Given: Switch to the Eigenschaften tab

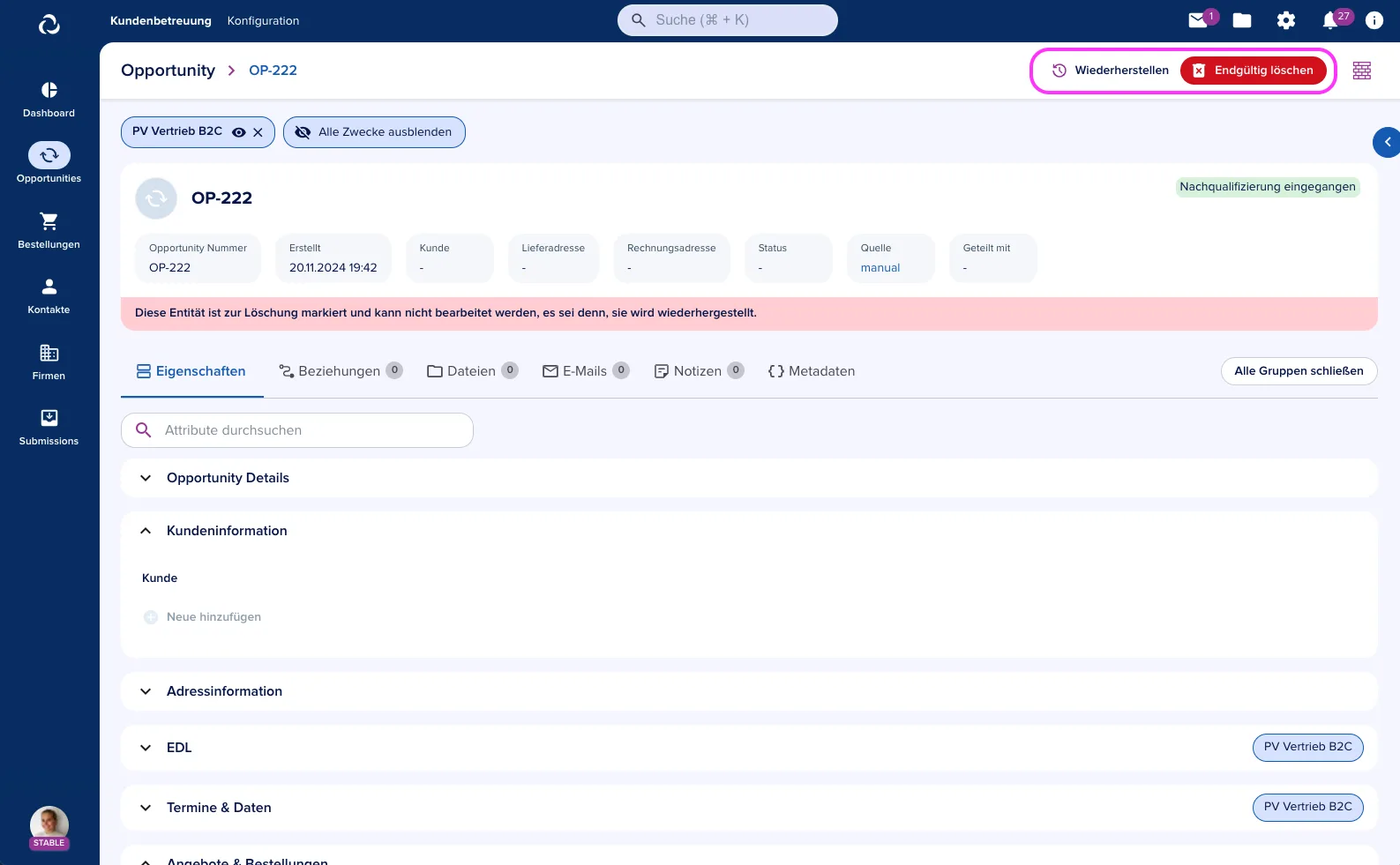Looking at the screenshot, I should point(191,371).
